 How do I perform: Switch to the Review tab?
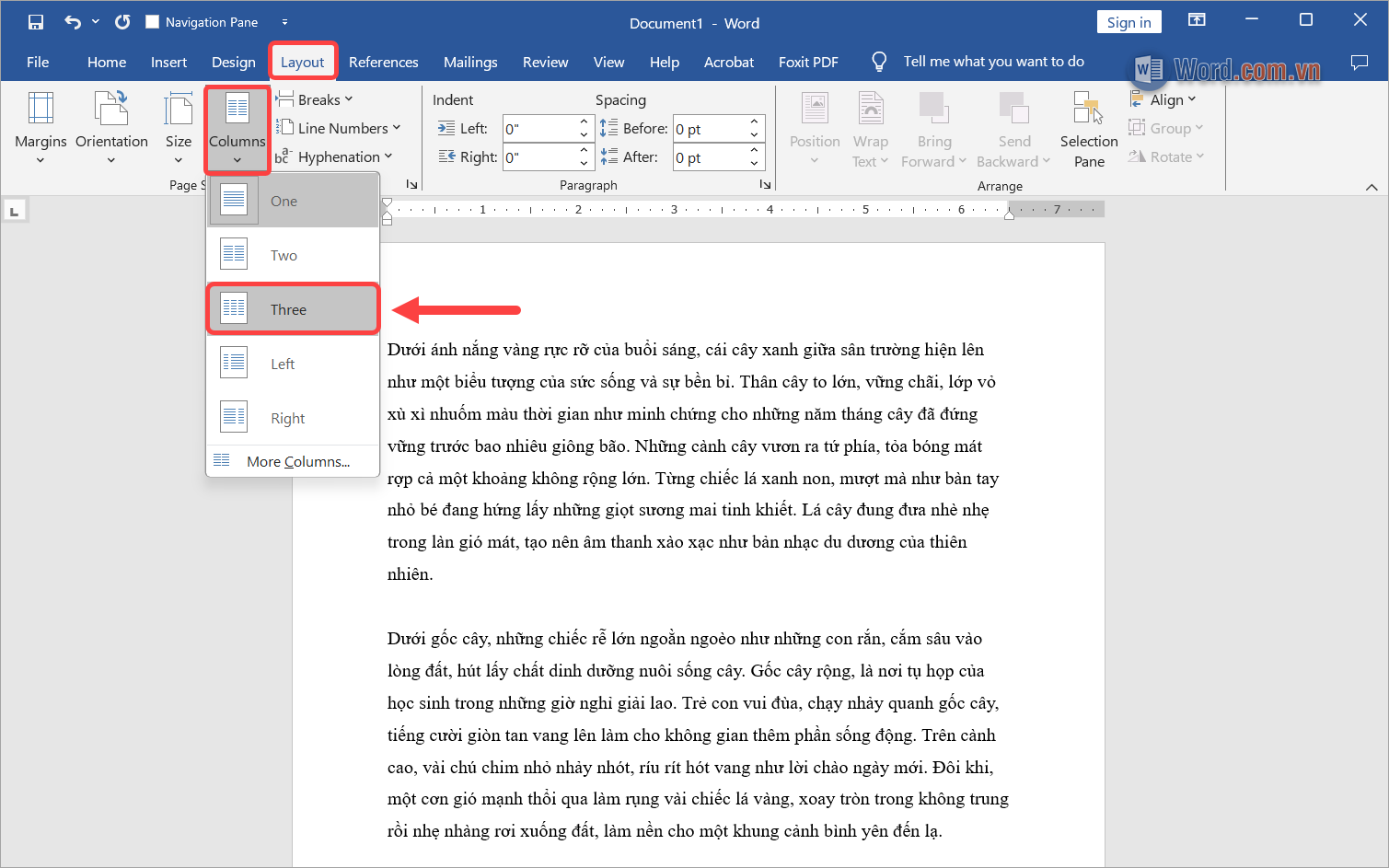545,62
